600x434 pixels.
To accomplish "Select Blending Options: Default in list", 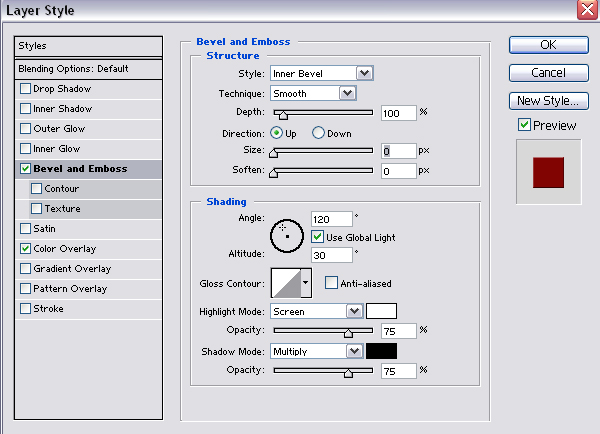I will click(89, 68).
